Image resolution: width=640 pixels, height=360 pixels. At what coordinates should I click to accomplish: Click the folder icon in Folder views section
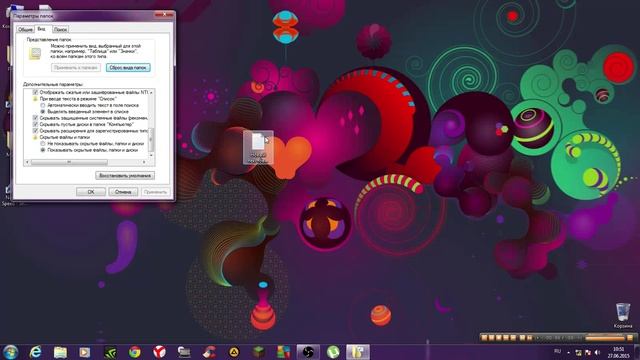pos(35,54)
